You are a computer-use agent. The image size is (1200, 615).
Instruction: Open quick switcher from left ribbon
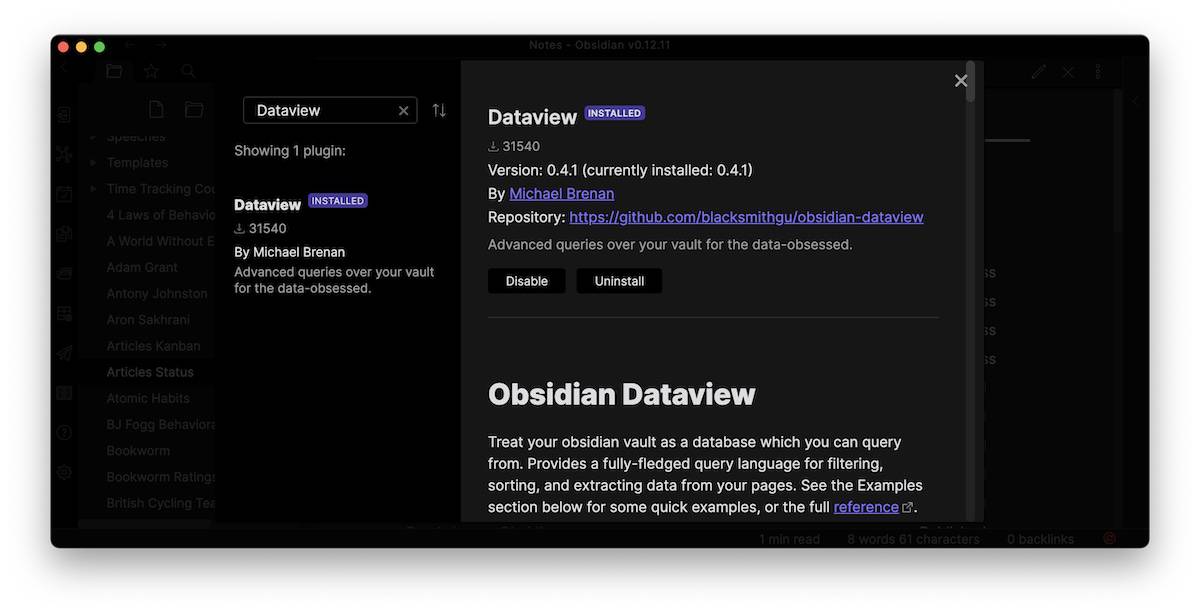[x=64, y=115]
